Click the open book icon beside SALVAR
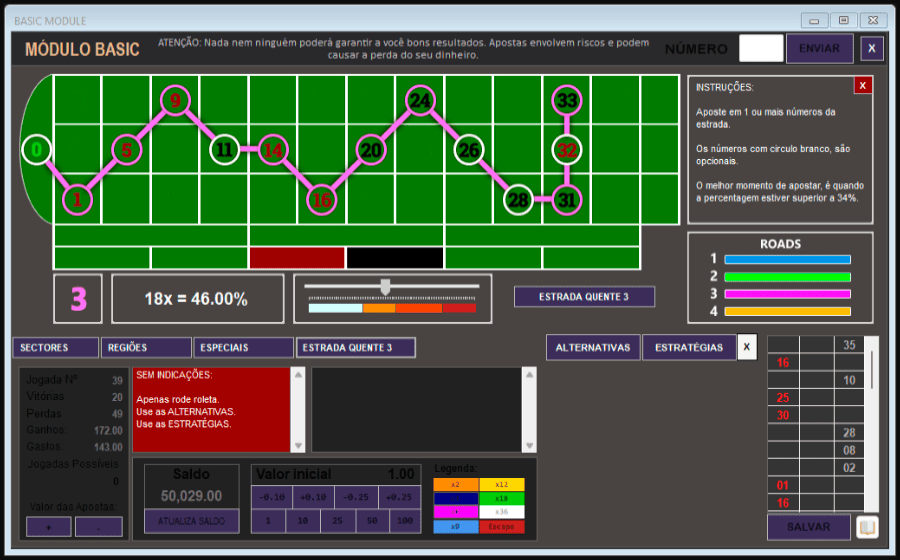Image resolution: width=900 pixels, height=560 pixels. coord(867,527)
